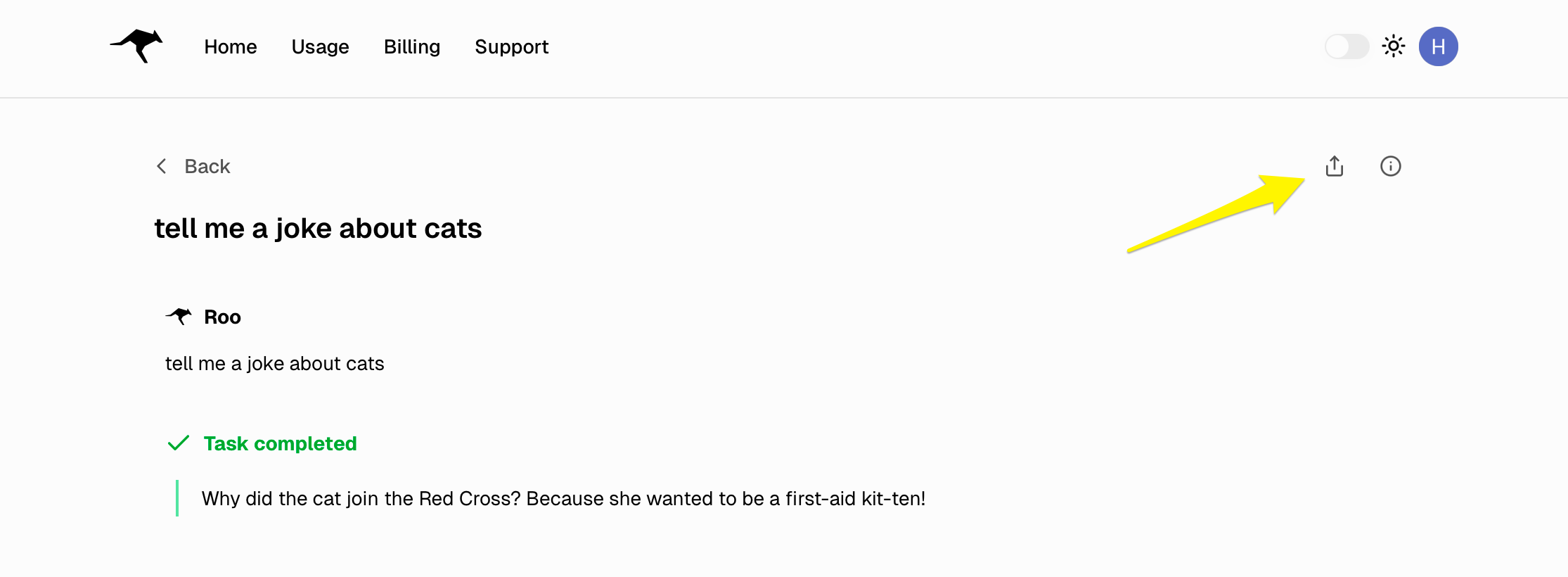Click the Roo sender name

click(222, 317)
